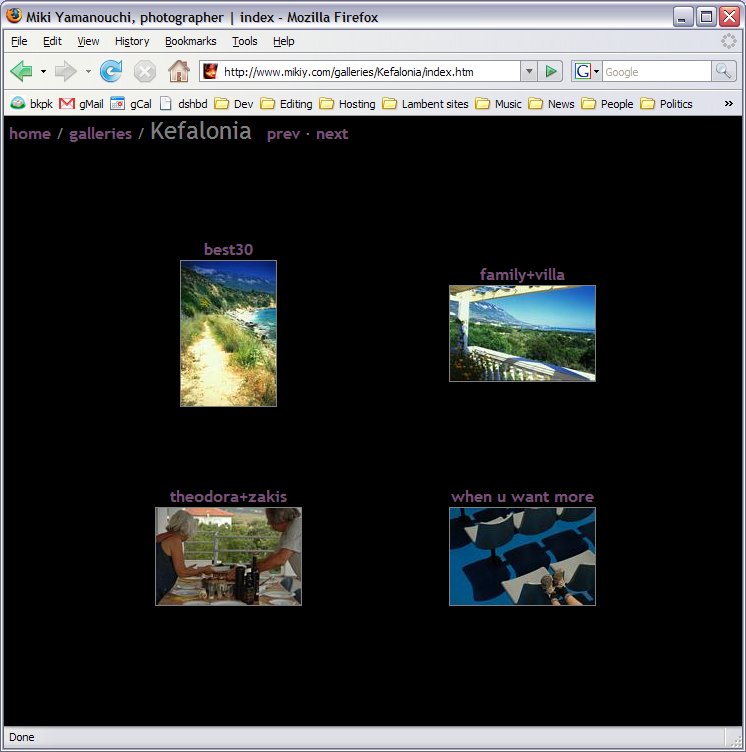
Task: Open the best30 gallery title link
Action: (x=228, y=249)
